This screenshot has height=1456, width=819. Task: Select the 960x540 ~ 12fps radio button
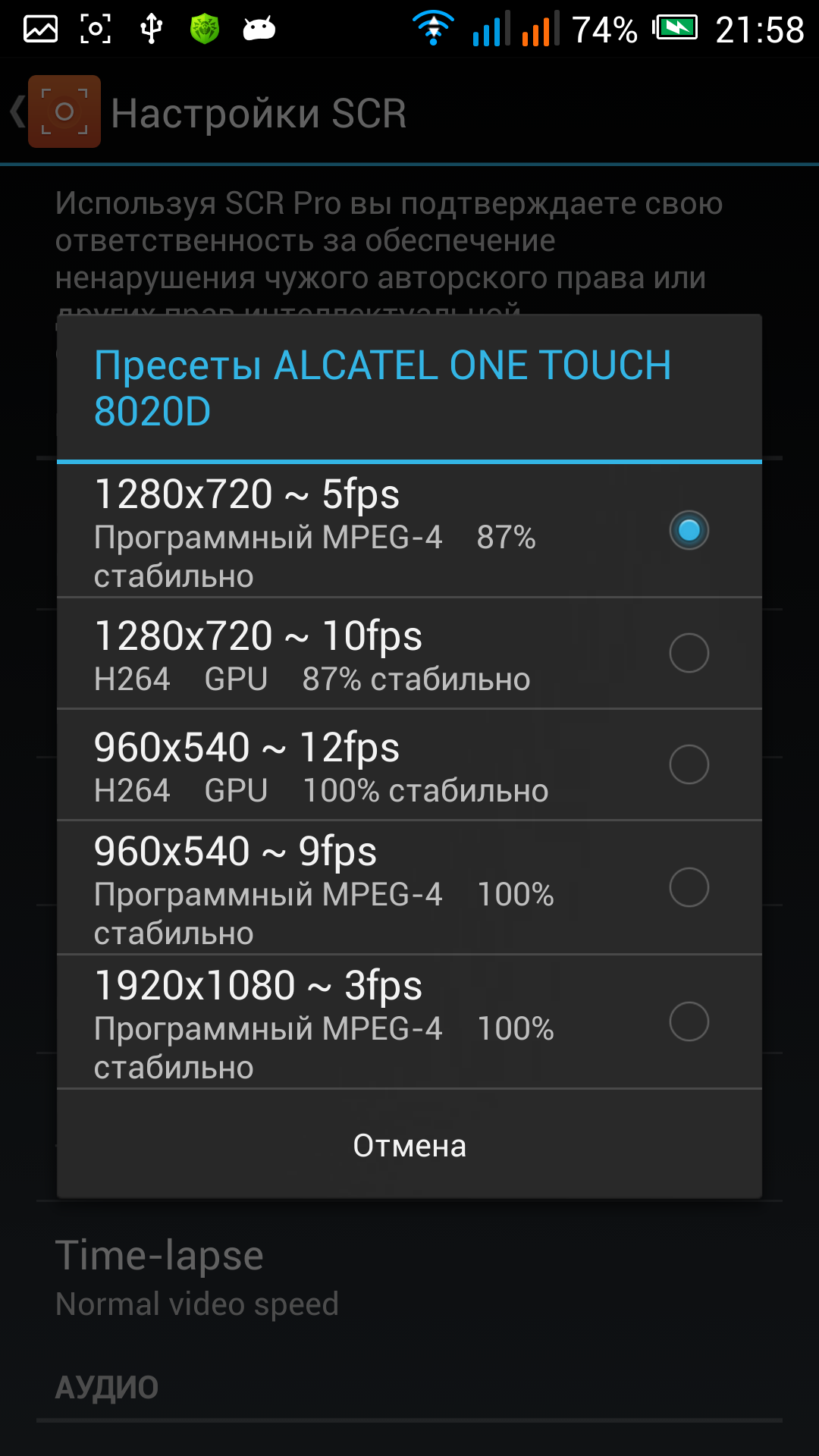pyautogui.click(x=689, y=764)
